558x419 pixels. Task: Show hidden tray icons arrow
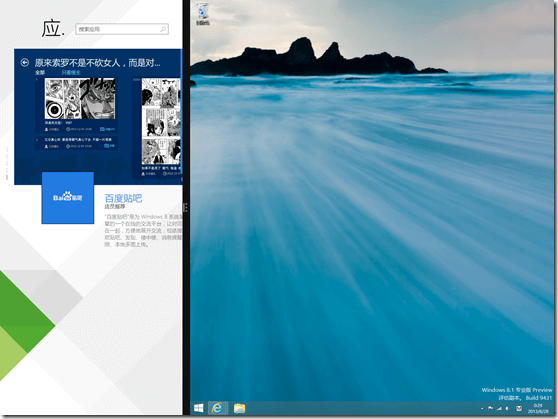482,409
